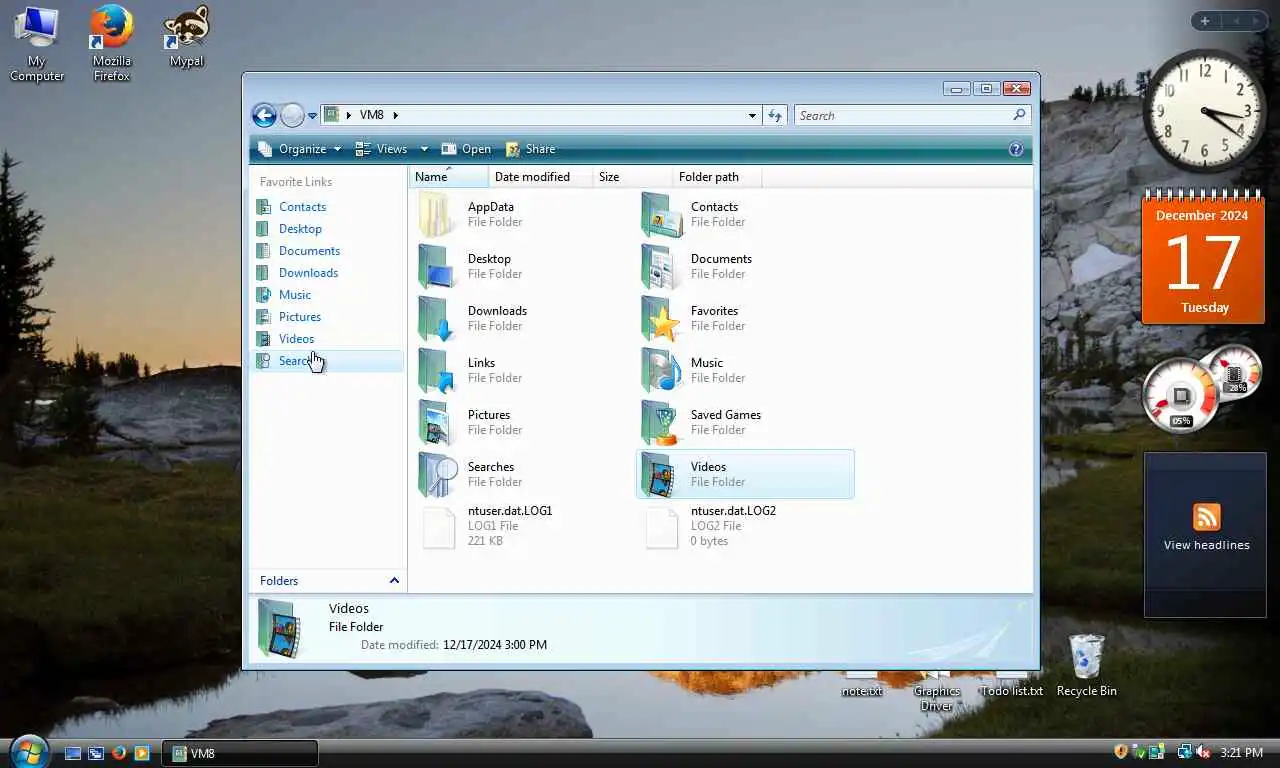This screenshot has width=1280, height=768.
Task: Click View headlines in feed gadget
Action: (x=1206, y=545)
